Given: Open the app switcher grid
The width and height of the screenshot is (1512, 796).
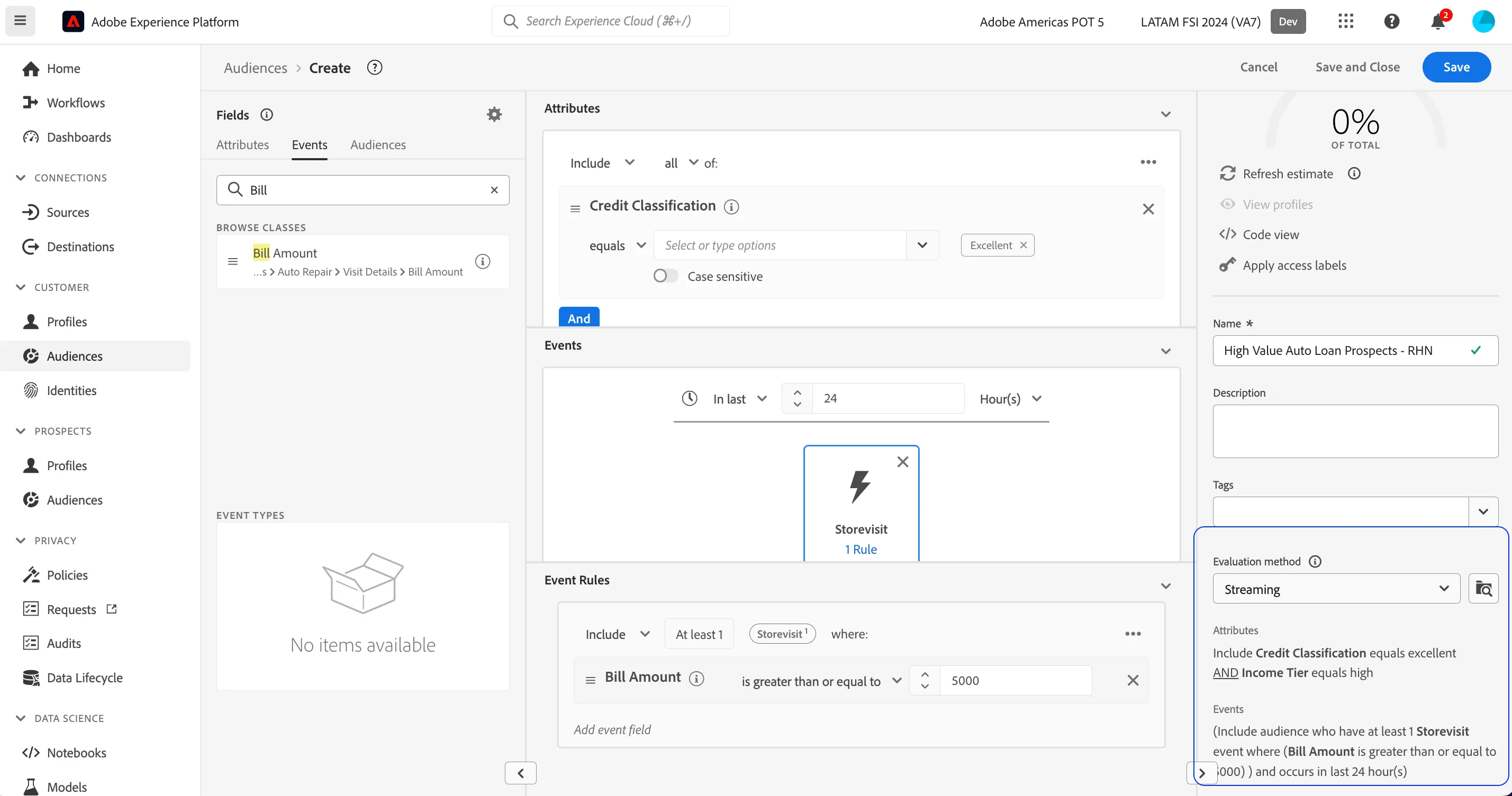Looking at the screenshot, I should click(1345, 22).
